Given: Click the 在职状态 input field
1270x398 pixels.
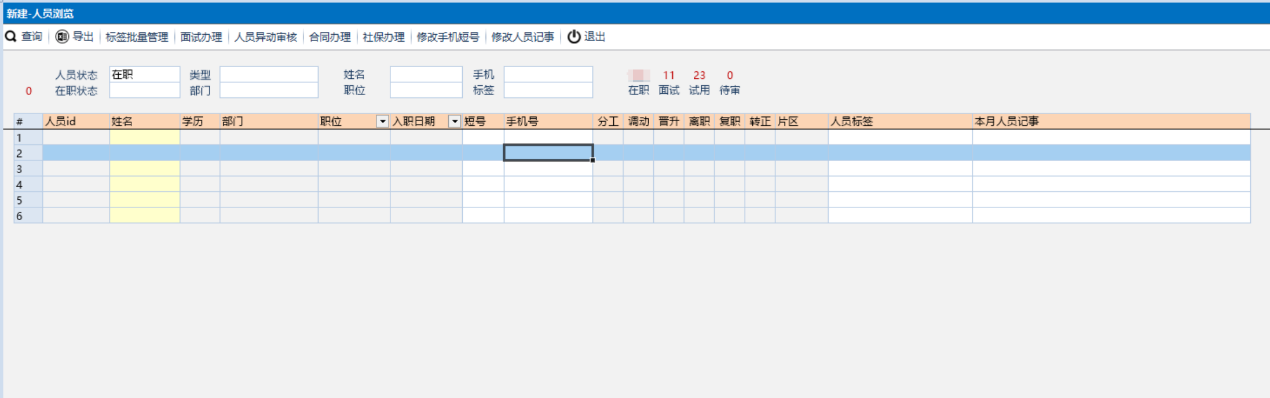Looking at the screenshot, I should [144, 90].
